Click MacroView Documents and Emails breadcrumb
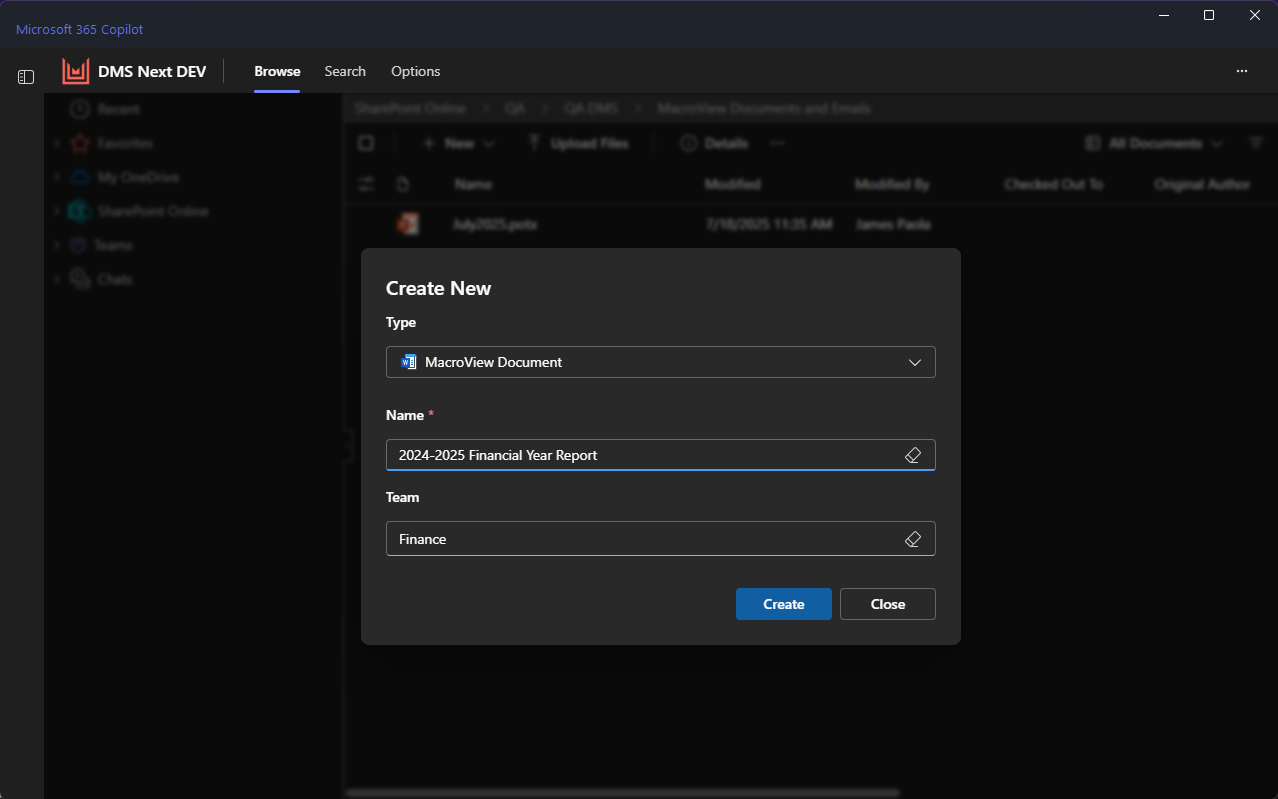The width and height of the screenshot is (1278, 799). point(764,108)
